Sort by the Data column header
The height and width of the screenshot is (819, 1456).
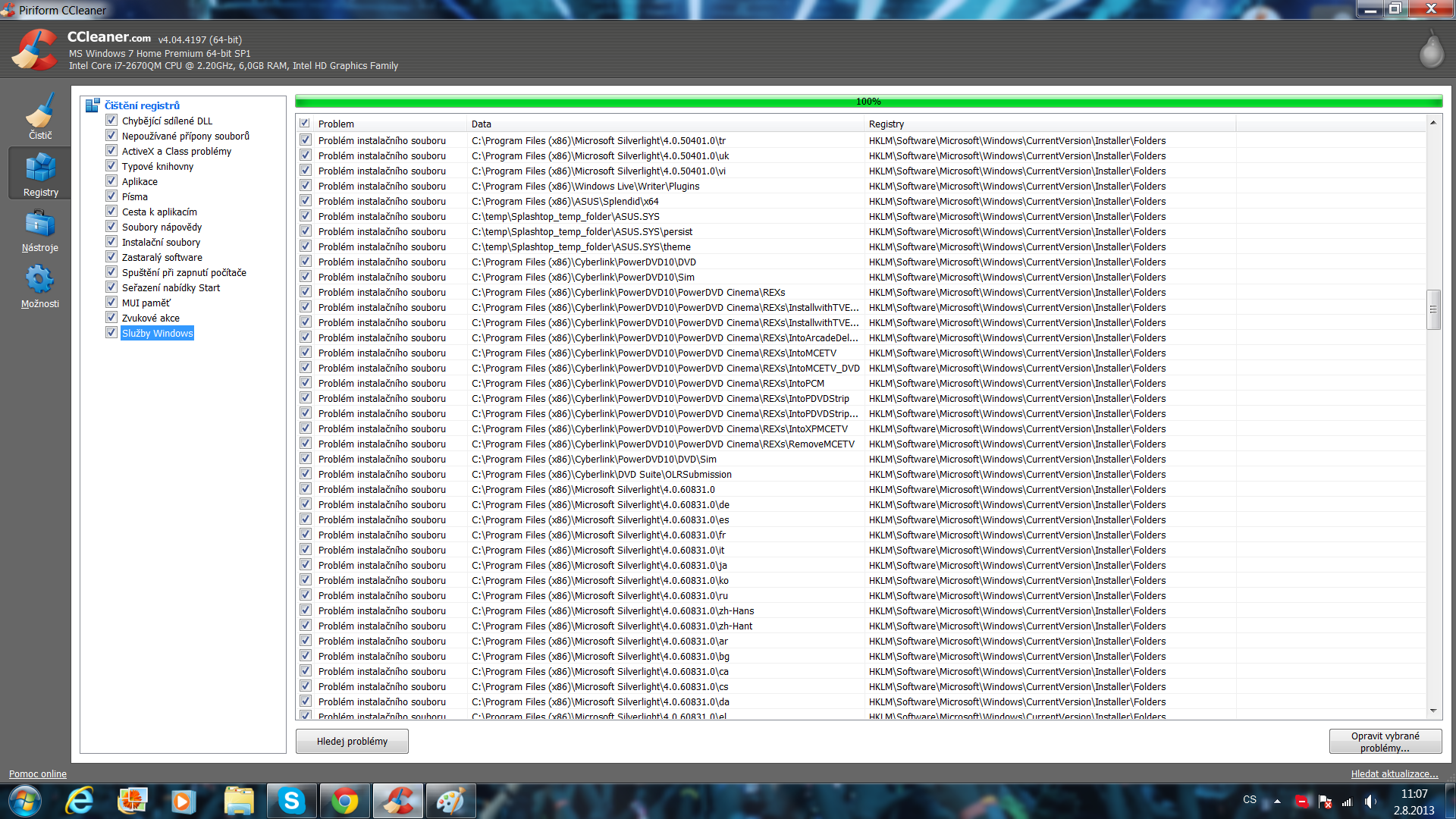click(x=665, y=124)
